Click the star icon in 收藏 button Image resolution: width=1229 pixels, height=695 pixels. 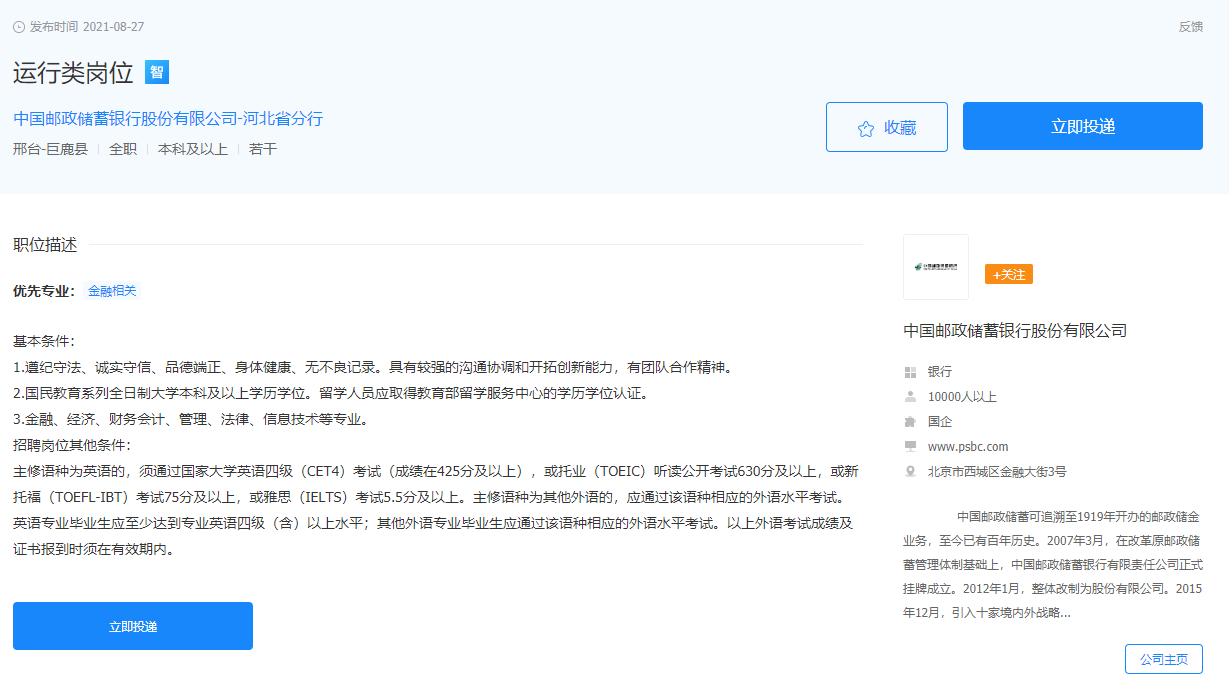point(866,128)
